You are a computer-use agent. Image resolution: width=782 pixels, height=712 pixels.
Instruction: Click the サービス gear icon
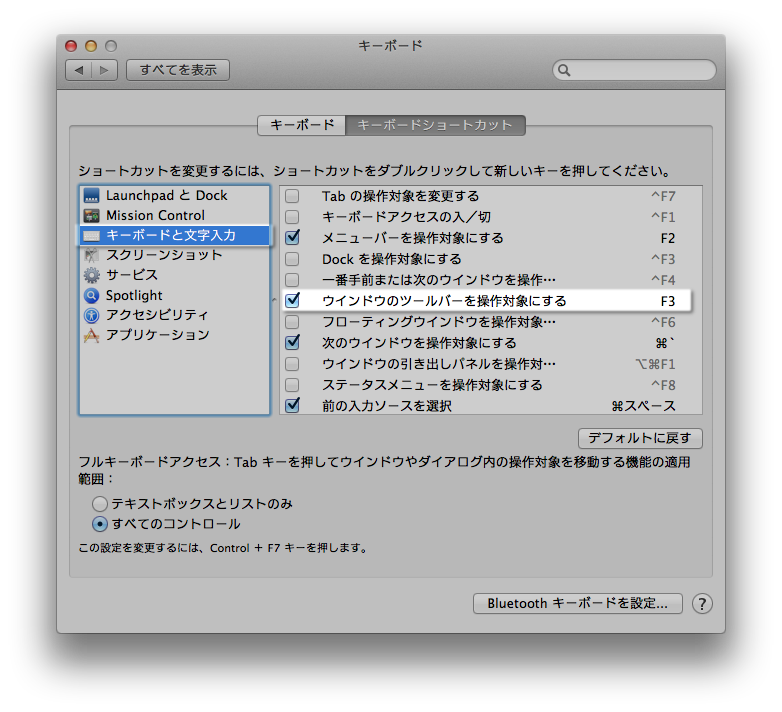click(x=91, y=275)
